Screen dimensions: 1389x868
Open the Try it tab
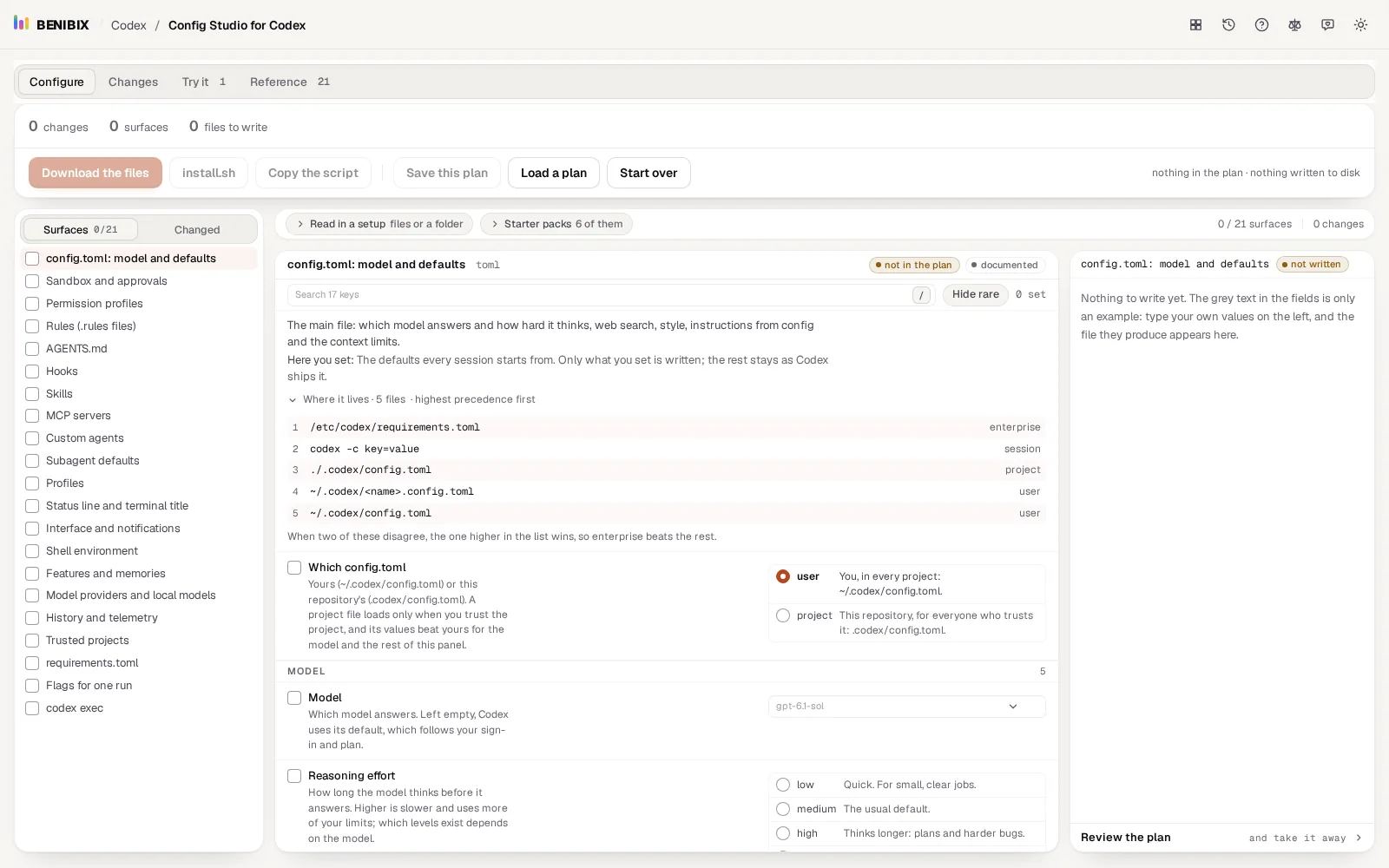(x=203, y=82)
